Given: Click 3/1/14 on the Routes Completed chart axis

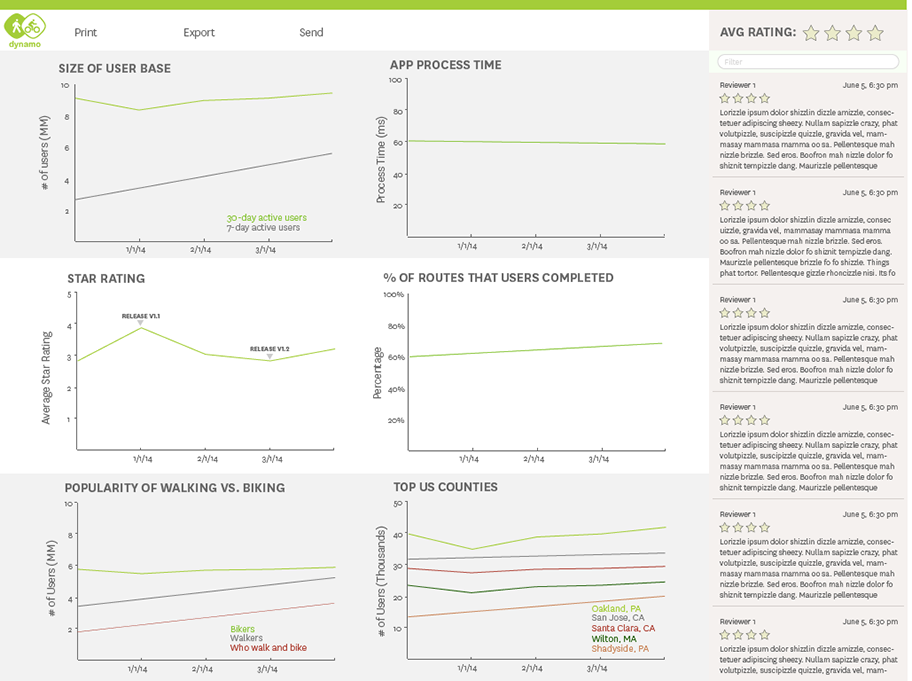Looking at the screenshot, I should [x=598, y=459].
